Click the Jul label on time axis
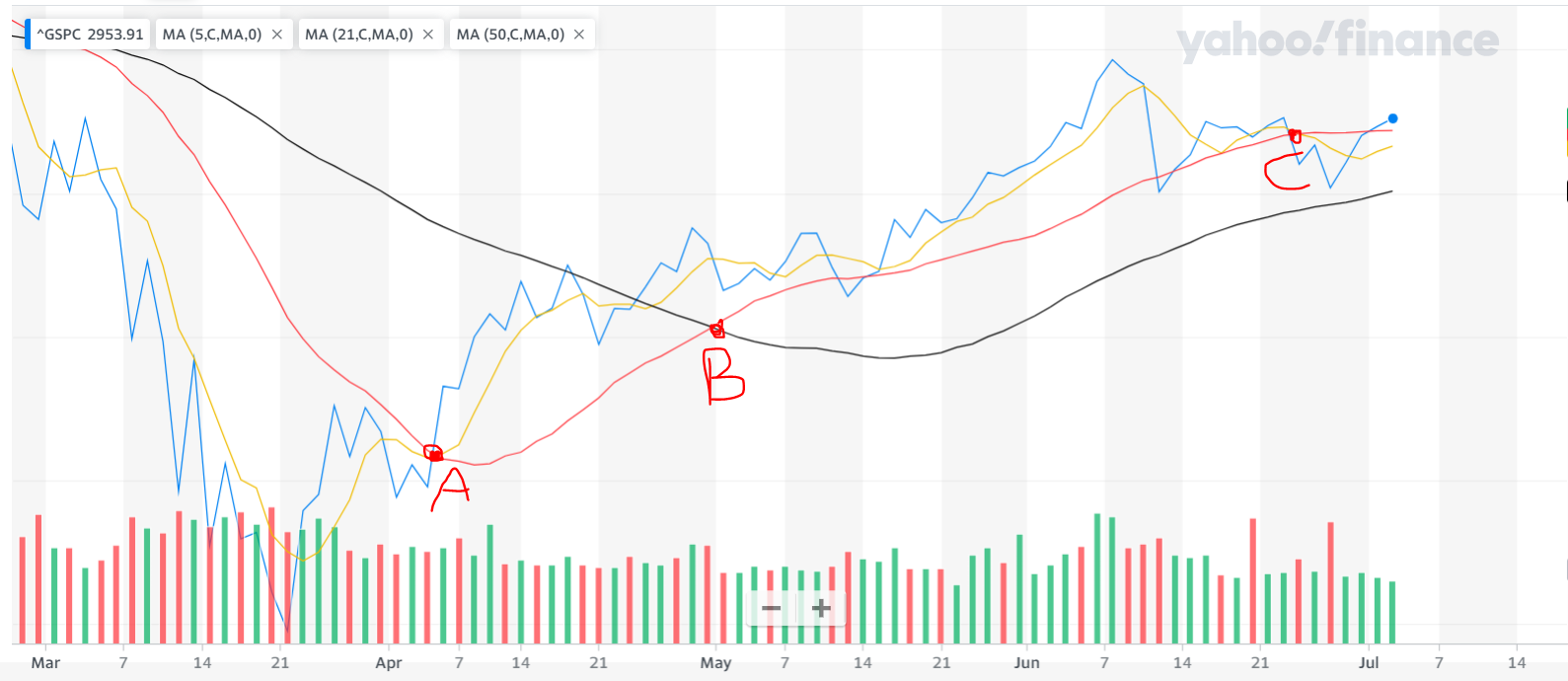This screenshot has width=1568, height=681. [x=1368, y=663]
